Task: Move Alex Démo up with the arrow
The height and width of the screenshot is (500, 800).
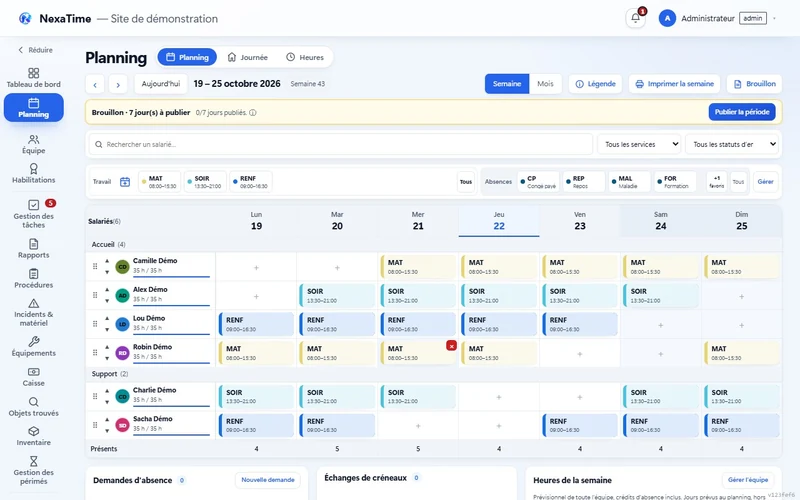Action: click(x=107, y=289)
